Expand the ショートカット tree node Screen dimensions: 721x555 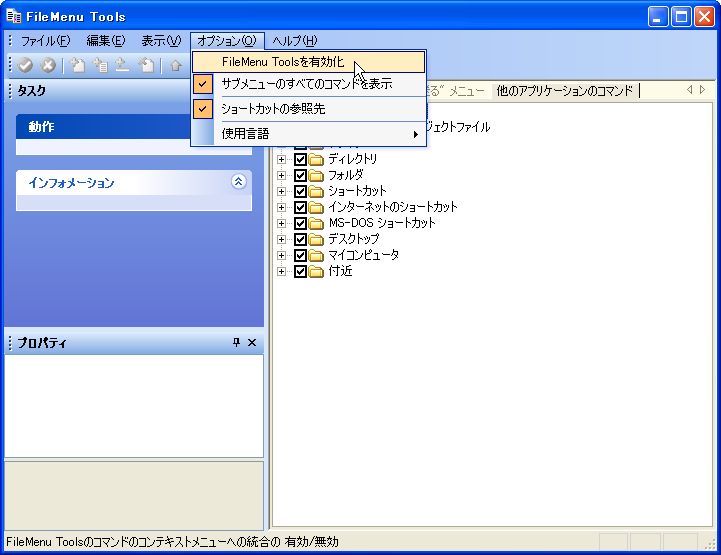tap(281, 192)
